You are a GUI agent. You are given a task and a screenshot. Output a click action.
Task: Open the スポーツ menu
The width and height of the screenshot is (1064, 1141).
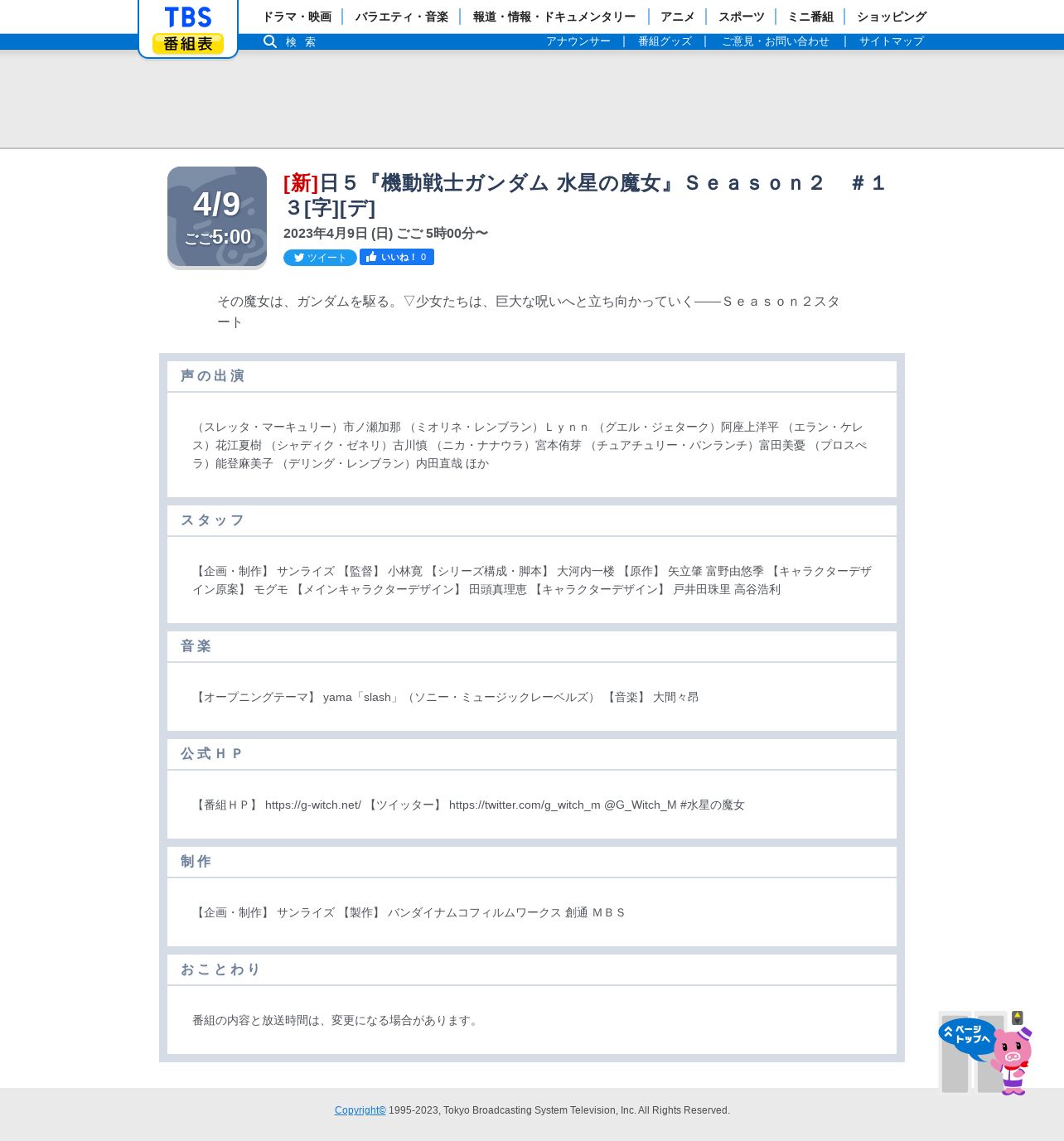[x=742, y=17]
